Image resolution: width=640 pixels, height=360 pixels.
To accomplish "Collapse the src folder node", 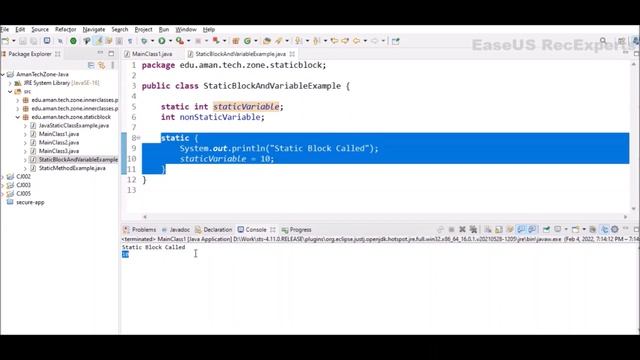I will [10, 91].
